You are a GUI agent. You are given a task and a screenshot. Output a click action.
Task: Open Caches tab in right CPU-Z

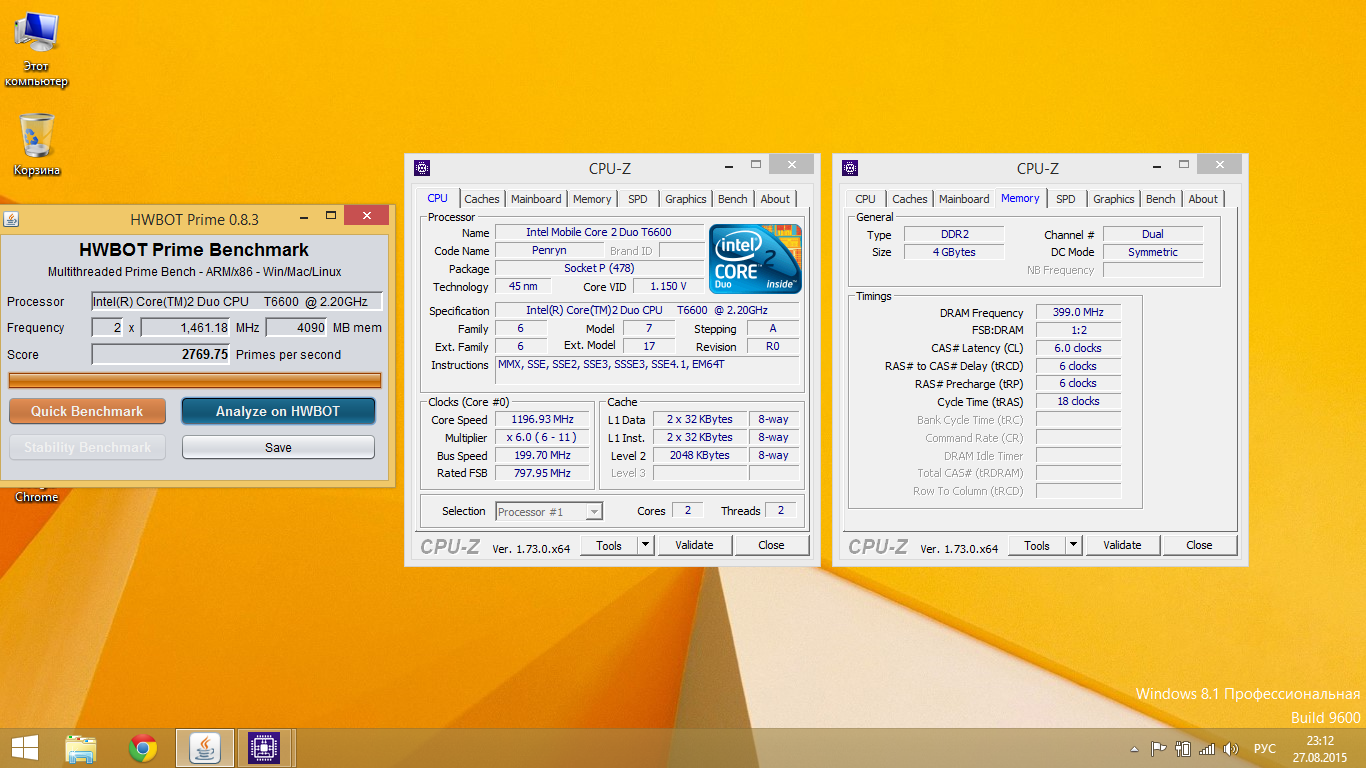910,199
